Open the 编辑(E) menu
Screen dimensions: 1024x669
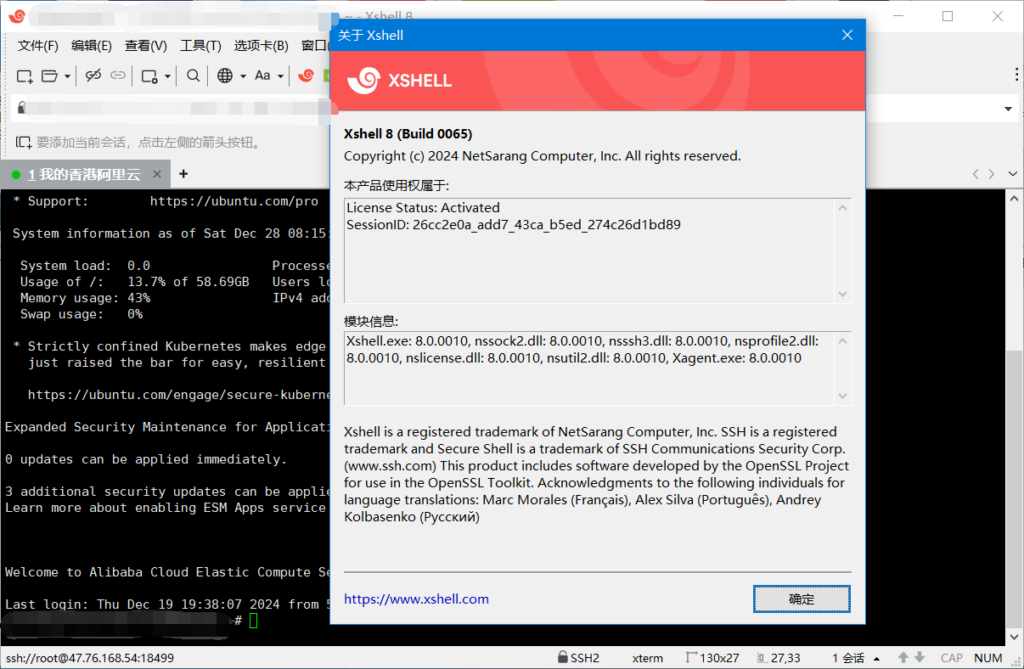(x=91, y=46)
